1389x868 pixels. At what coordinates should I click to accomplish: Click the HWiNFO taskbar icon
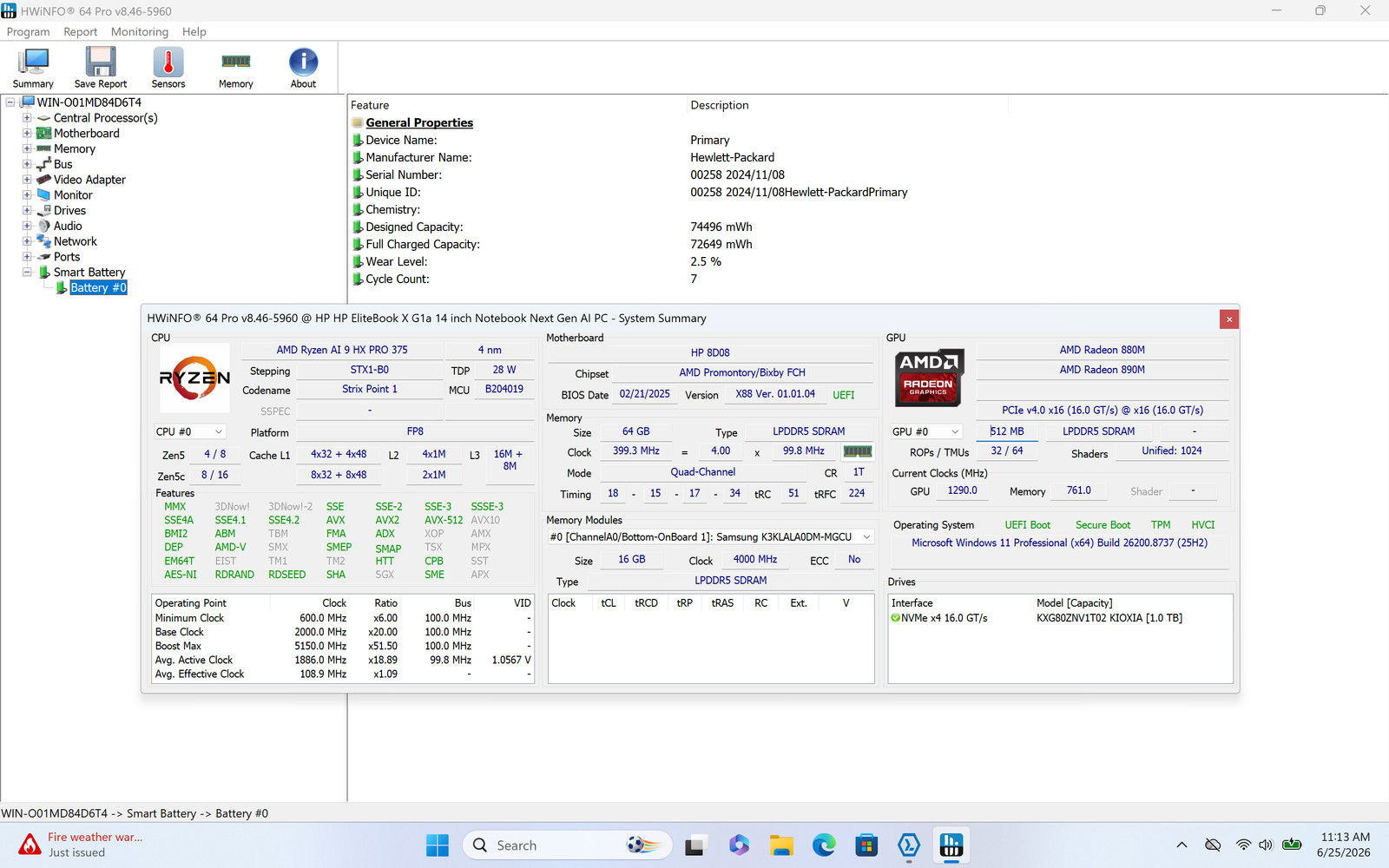coord(951,845)
